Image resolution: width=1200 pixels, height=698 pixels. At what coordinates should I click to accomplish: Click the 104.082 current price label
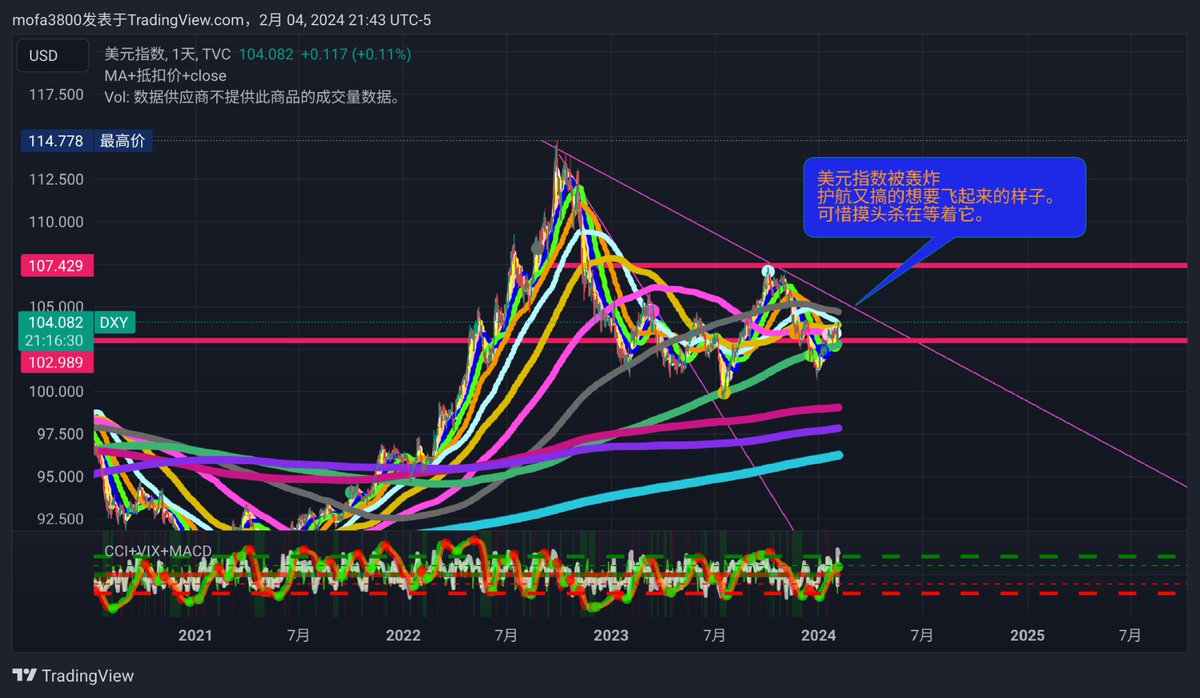point(55,322)
